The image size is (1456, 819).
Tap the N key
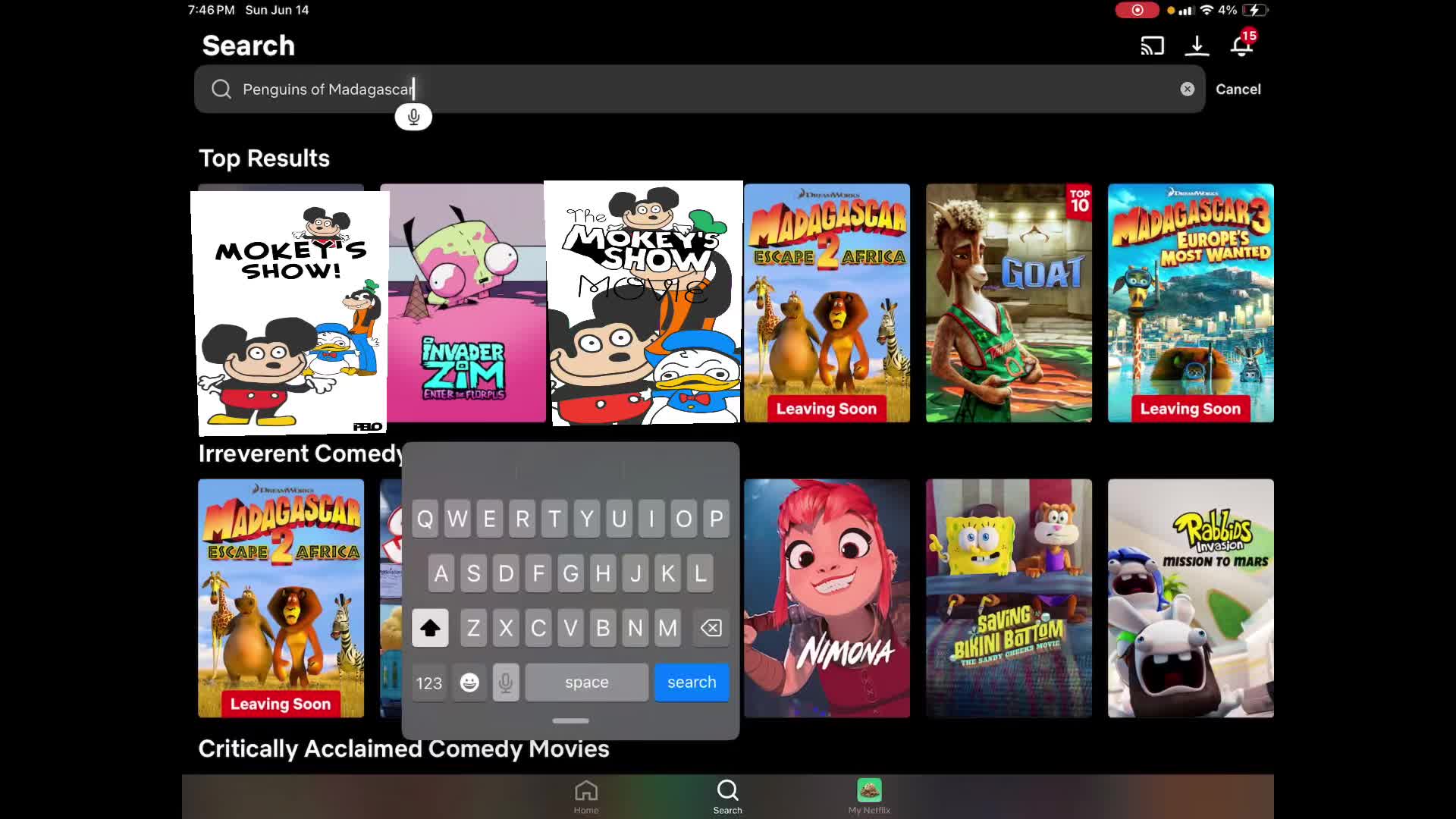coord(635,628)
